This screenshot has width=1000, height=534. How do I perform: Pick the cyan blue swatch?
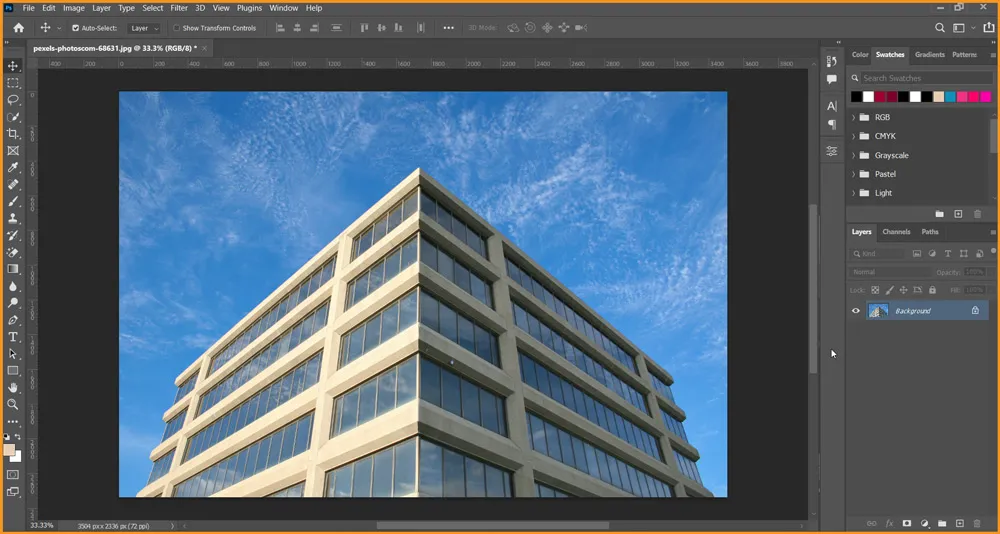(950, 97)
